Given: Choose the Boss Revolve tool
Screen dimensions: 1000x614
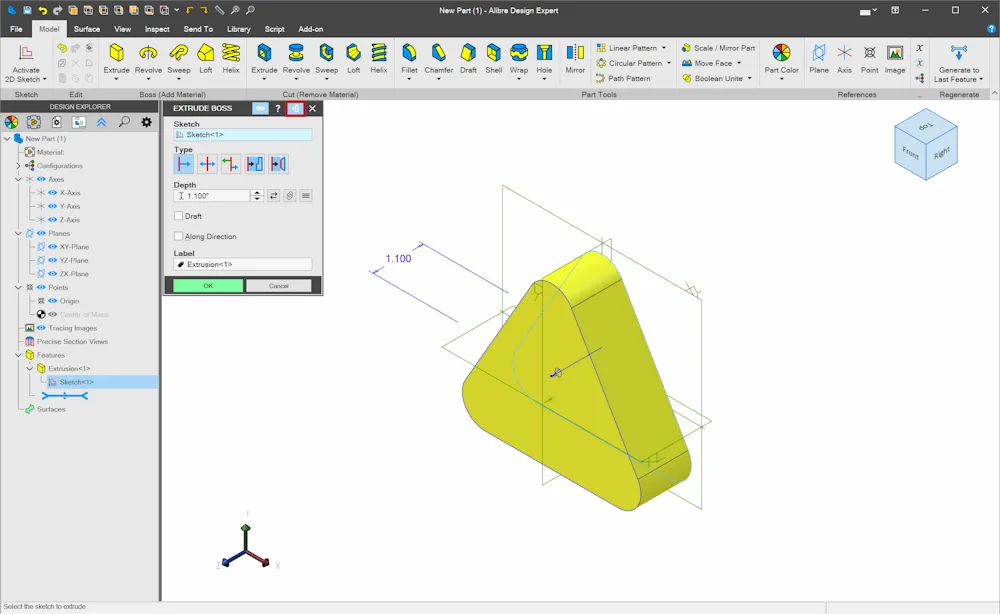Looking at the screenshot, I should tap(148, 59).
